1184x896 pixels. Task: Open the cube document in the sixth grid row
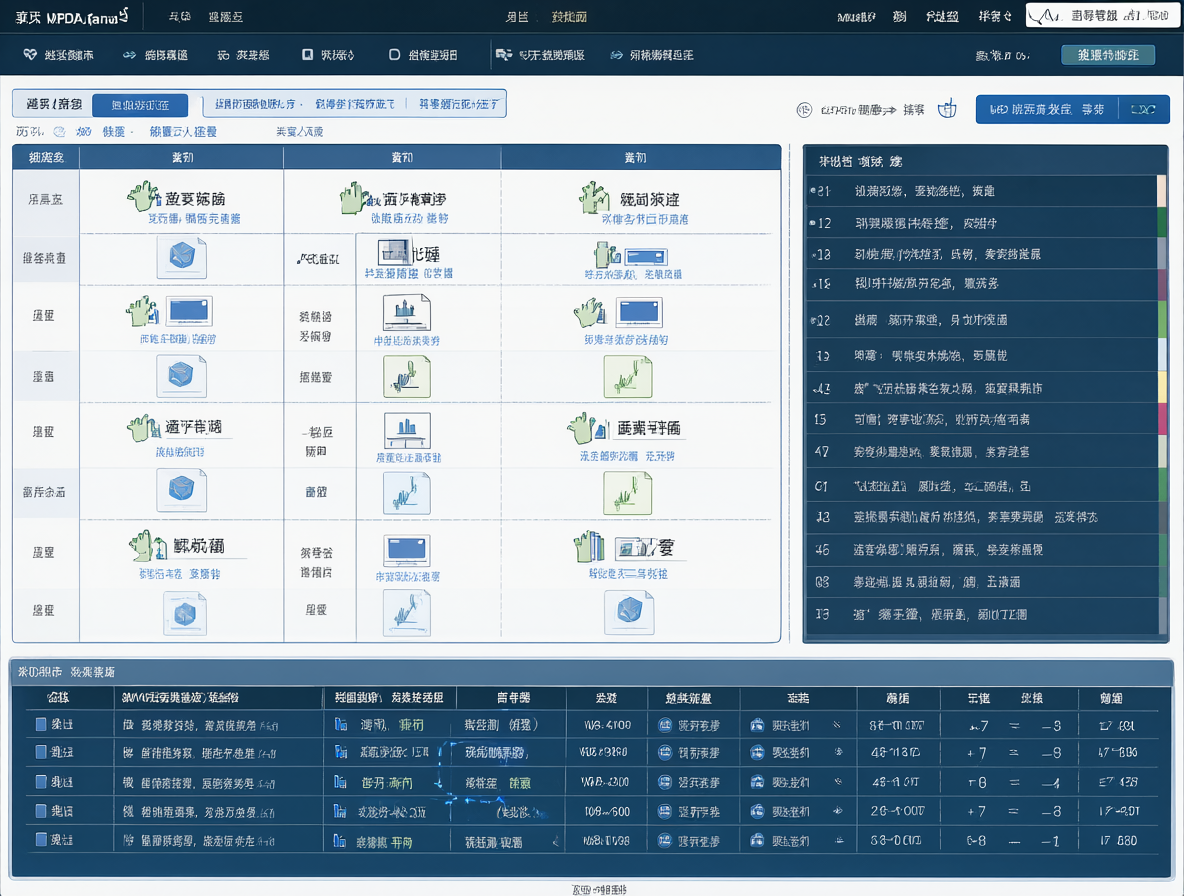181,490
